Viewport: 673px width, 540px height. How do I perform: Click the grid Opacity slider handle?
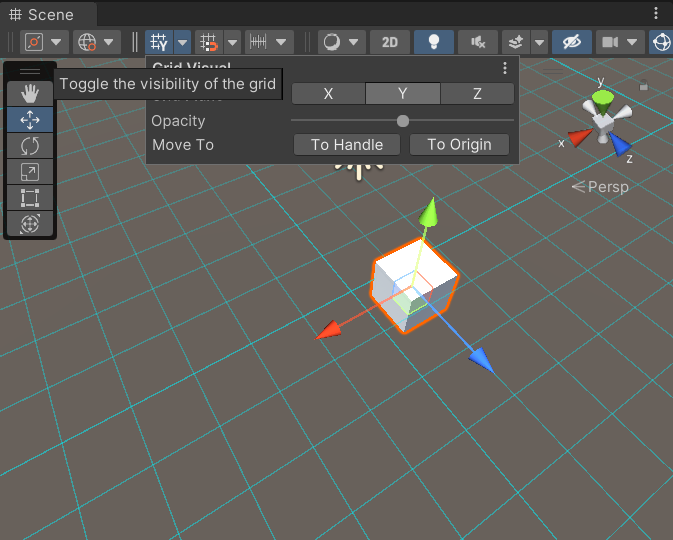[x=403, y=121]
